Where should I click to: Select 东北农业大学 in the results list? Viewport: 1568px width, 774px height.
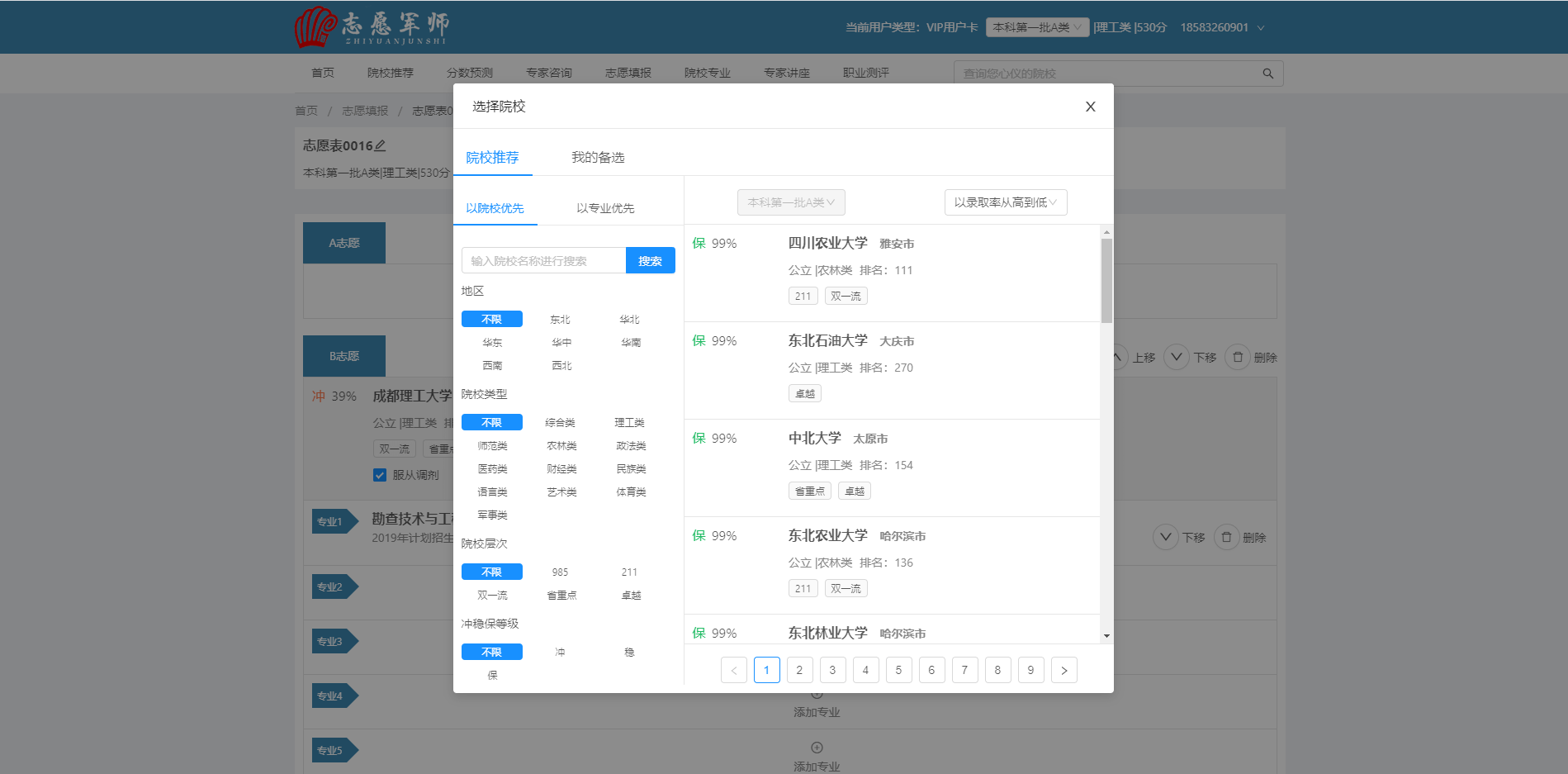click(827, 535)
